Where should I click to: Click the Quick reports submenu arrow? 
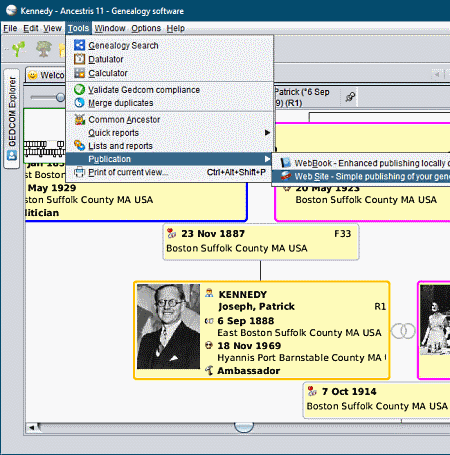point(267,133)
